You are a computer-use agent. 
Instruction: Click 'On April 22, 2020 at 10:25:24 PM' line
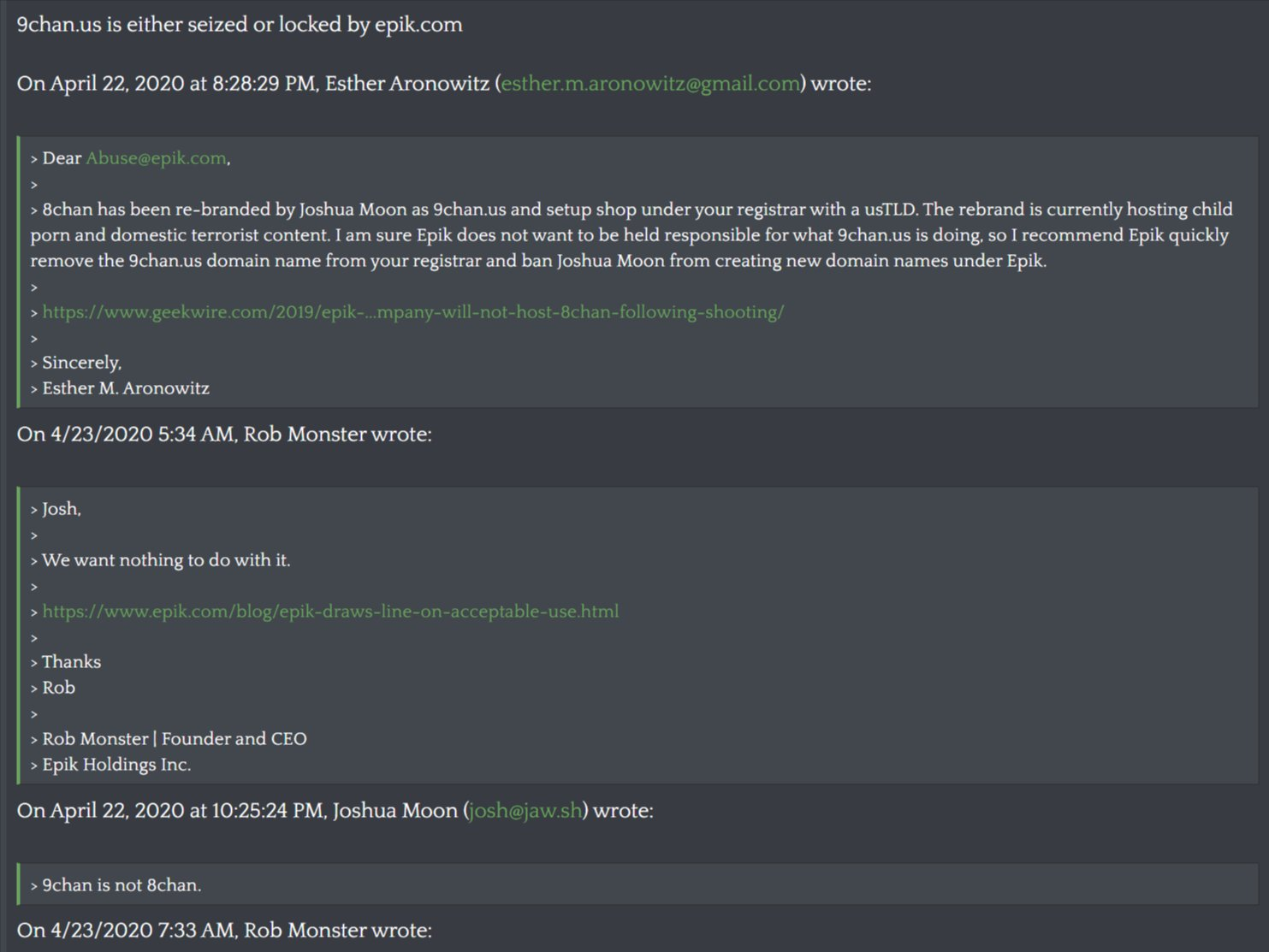tap(335, 811)
